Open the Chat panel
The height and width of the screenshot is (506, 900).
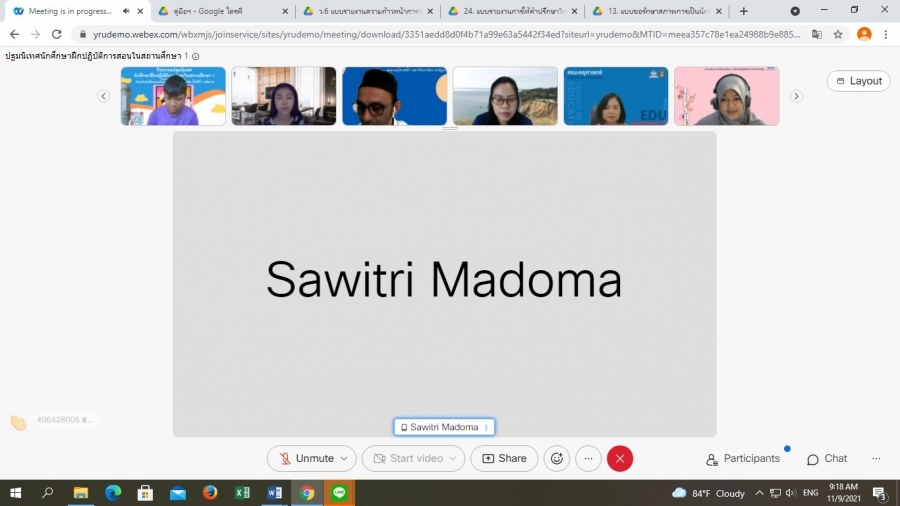(826, 458)
